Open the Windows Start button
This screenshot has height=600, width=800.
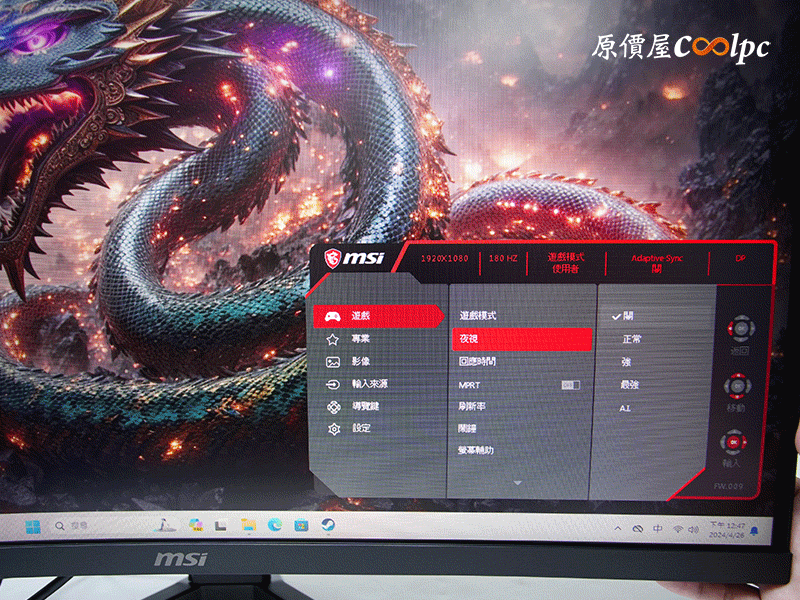coord(33,526)
